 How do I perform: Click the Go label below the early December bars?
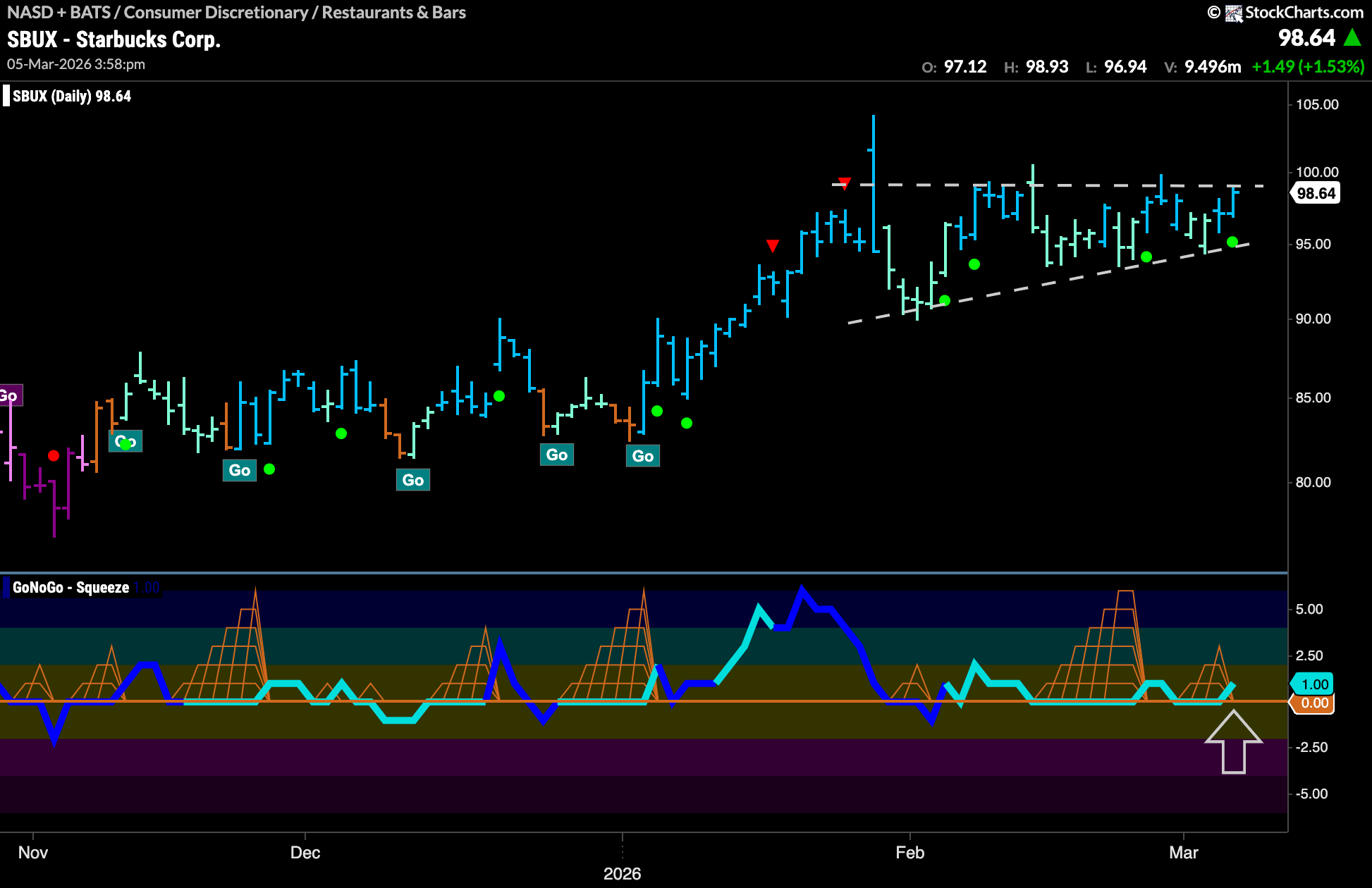pyautogui.click(x=240, y=470)
